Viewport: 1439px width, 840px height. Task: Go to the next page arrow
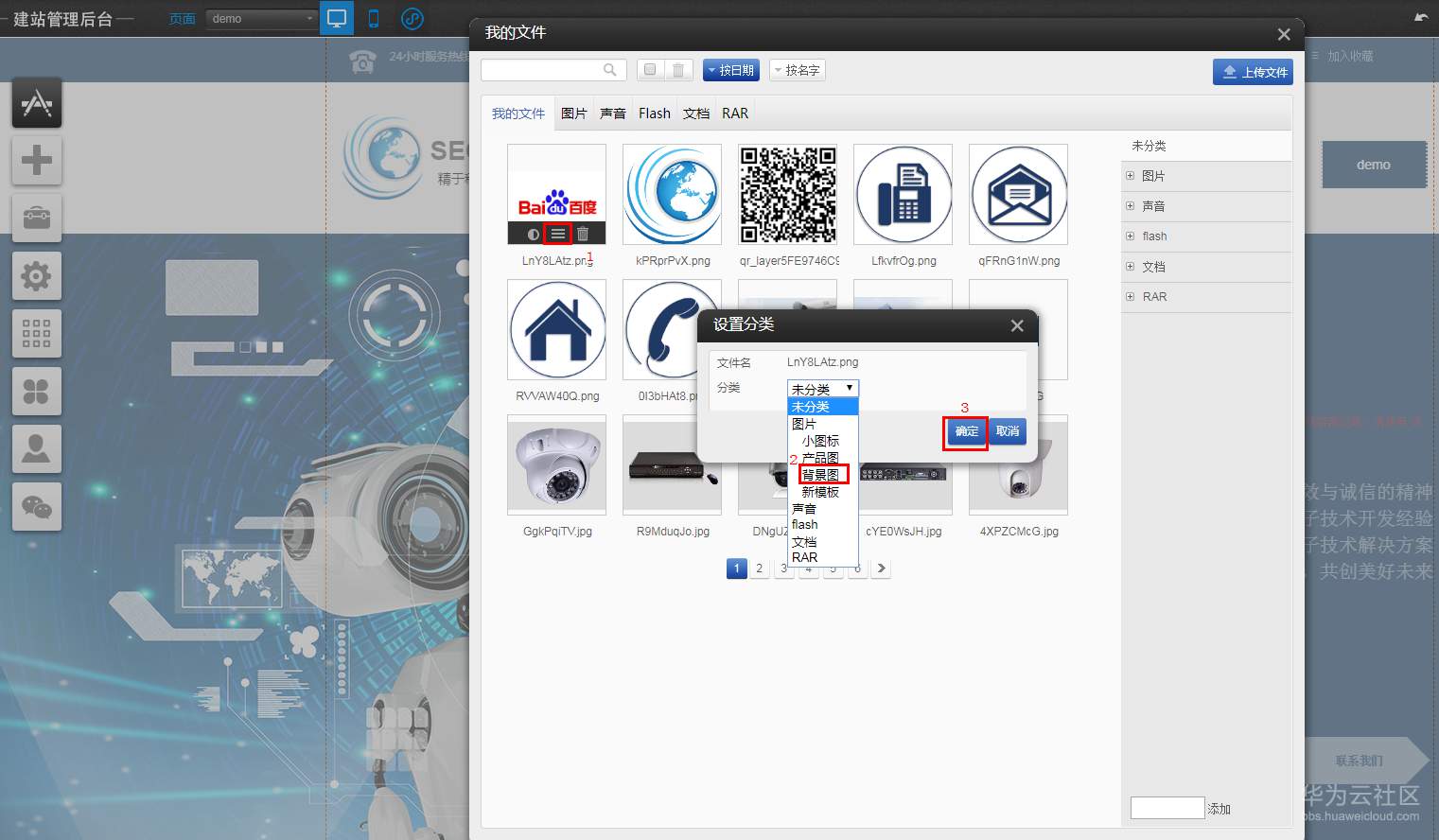(881, 569)
